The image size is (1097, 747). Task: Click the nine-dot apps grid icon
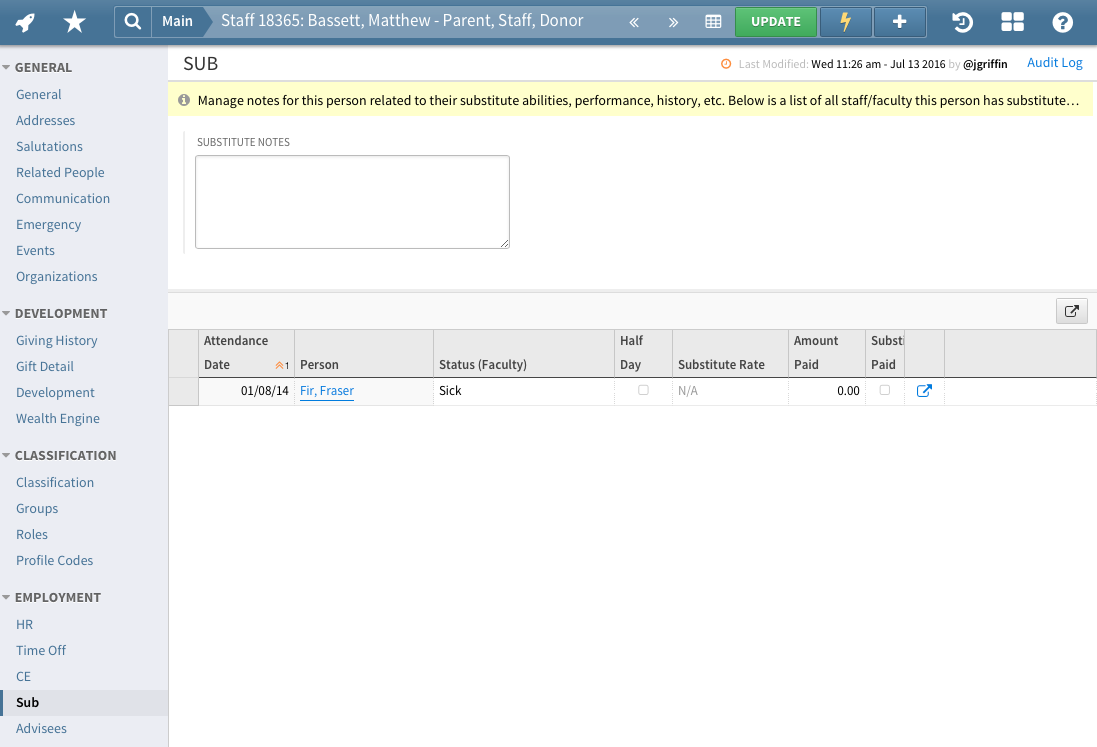[1012, 21]
